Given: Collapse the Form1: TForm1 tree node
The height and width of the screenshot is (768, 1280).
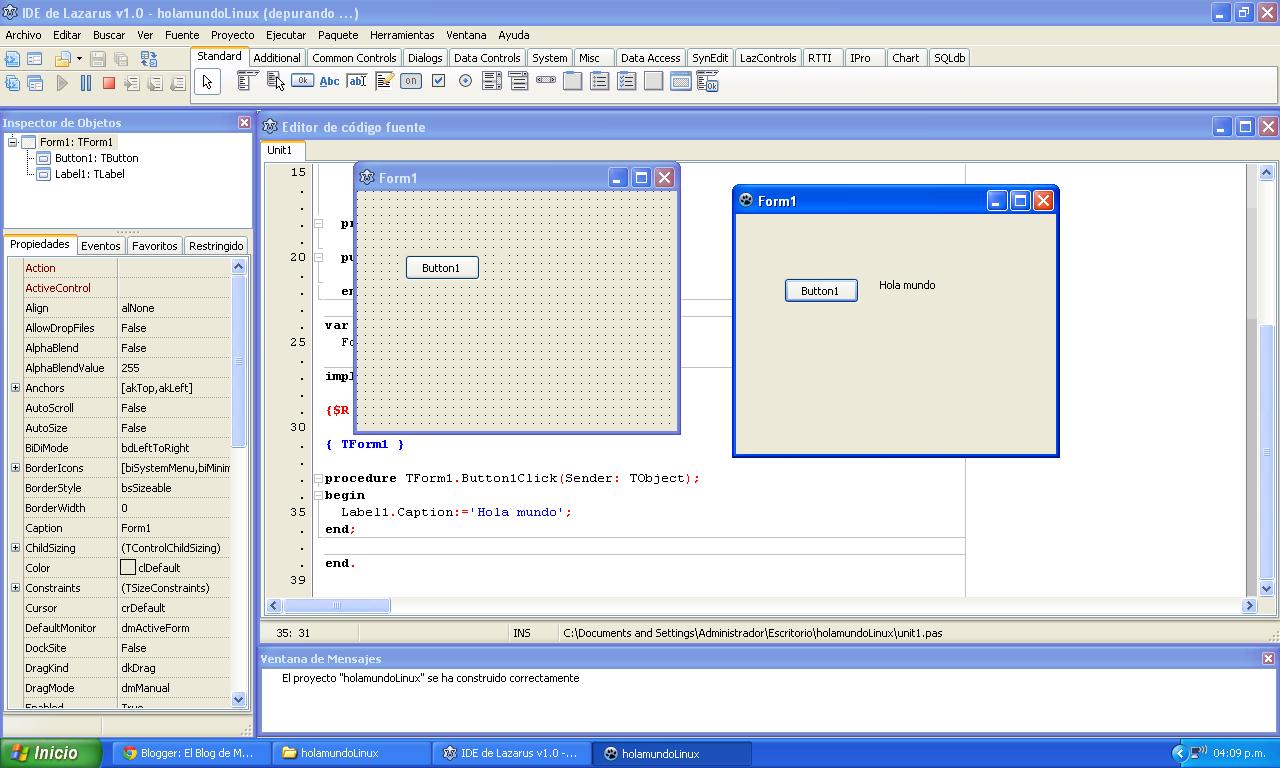Looking at the screenshot, I should click(x=12, y=142).
